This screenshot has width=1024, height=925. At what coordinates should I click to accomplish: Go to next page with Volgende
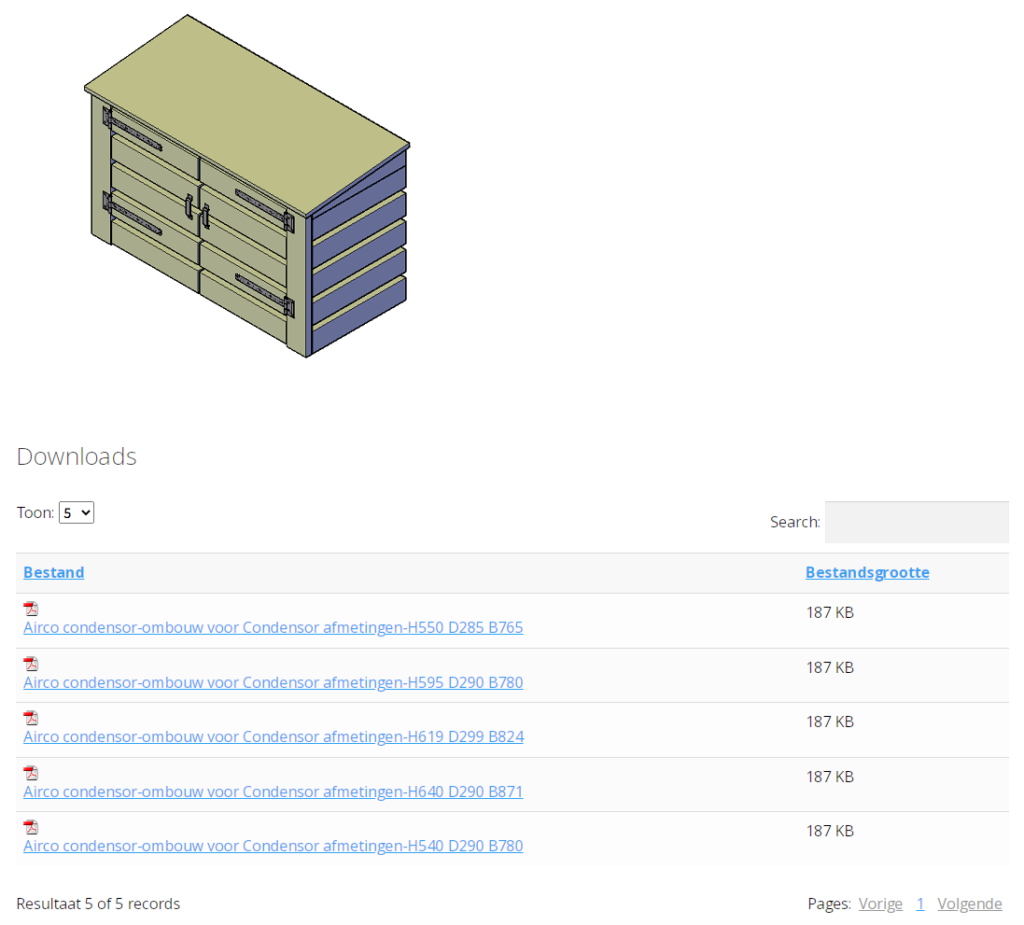point(969,904)
